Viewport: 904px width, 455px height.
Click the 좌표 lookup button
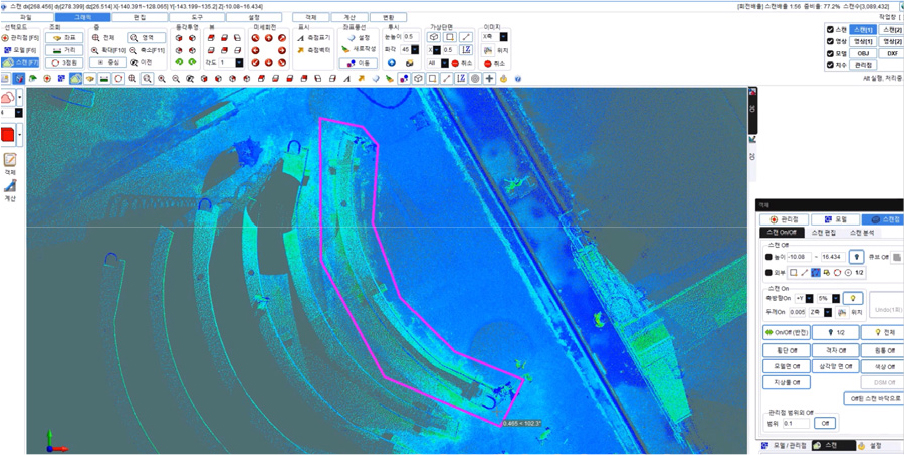tap(64, 37)
